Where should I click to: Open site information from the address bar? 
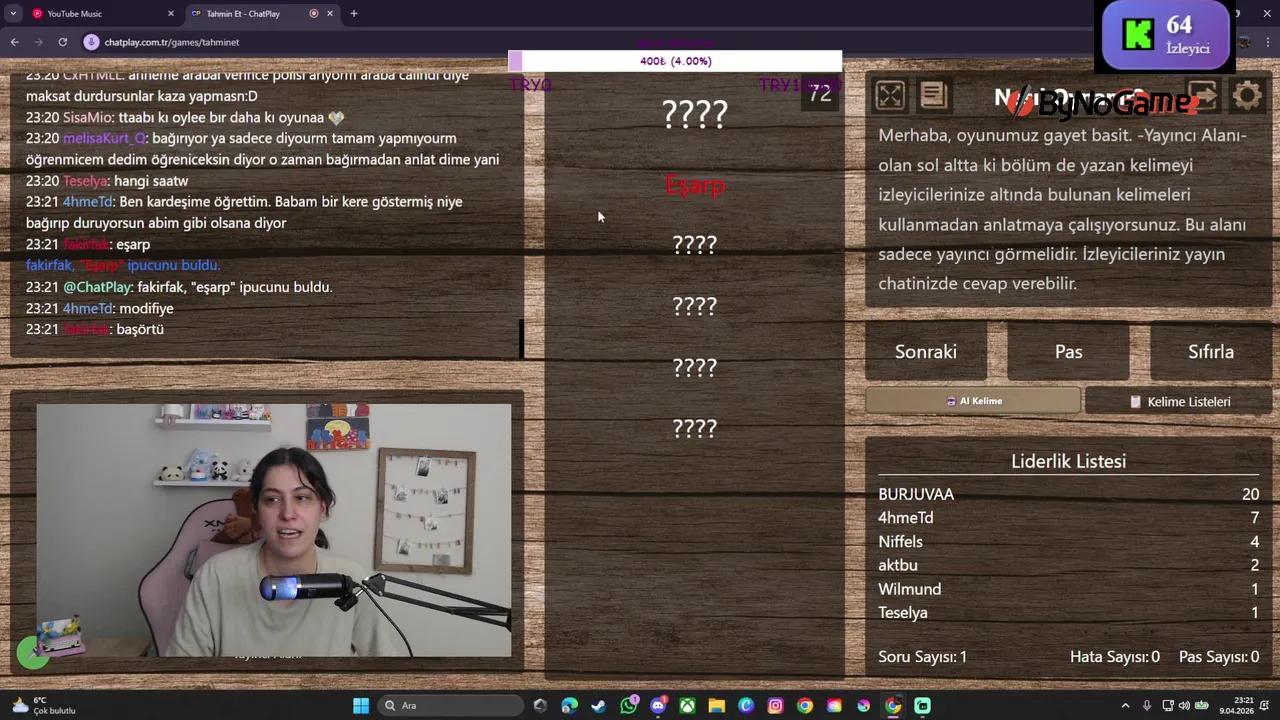click(x=90, y=43)
